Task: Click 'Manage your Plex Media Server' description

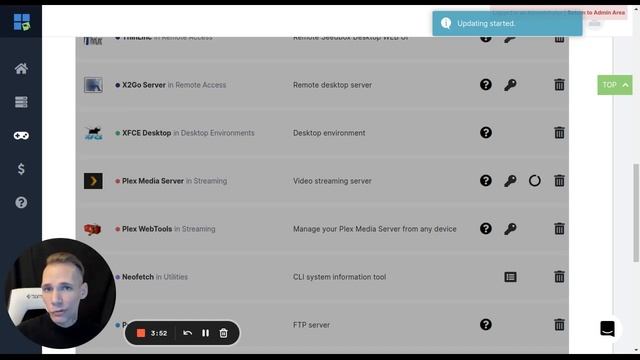Action: click(x=375, y=229)
